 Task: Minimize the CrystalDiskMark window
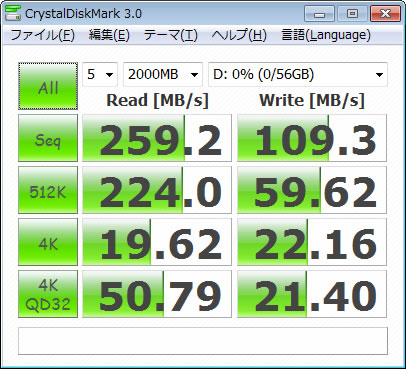(x=319, y=14)
